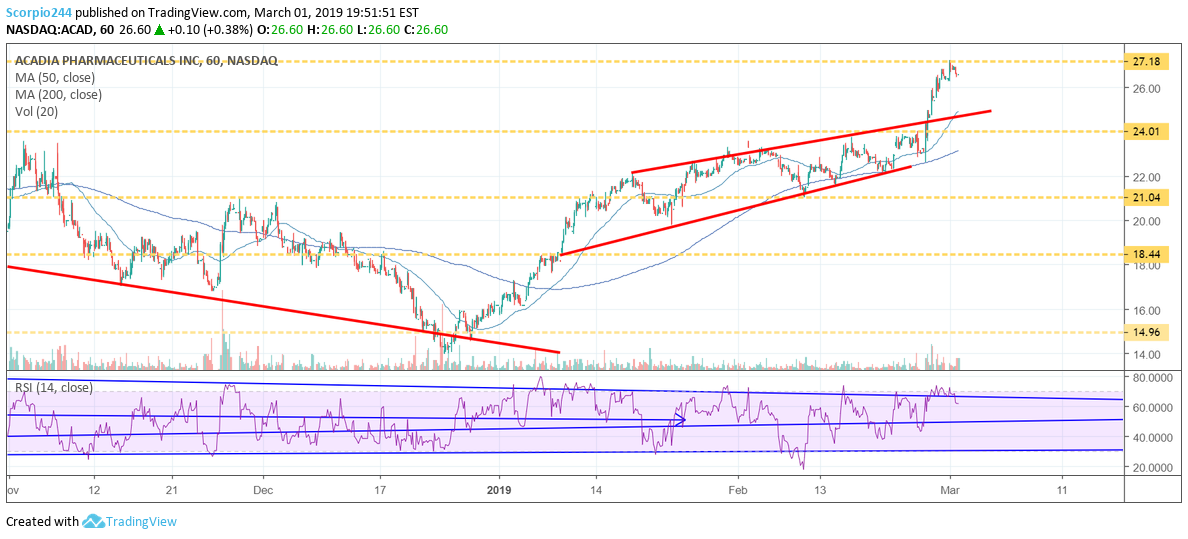Image resolution: width=1188 pixels, height=539 pixels.
Task: Select the MA (50, close) indicator label
Action: pyautogui.click(x=56, y=77)
